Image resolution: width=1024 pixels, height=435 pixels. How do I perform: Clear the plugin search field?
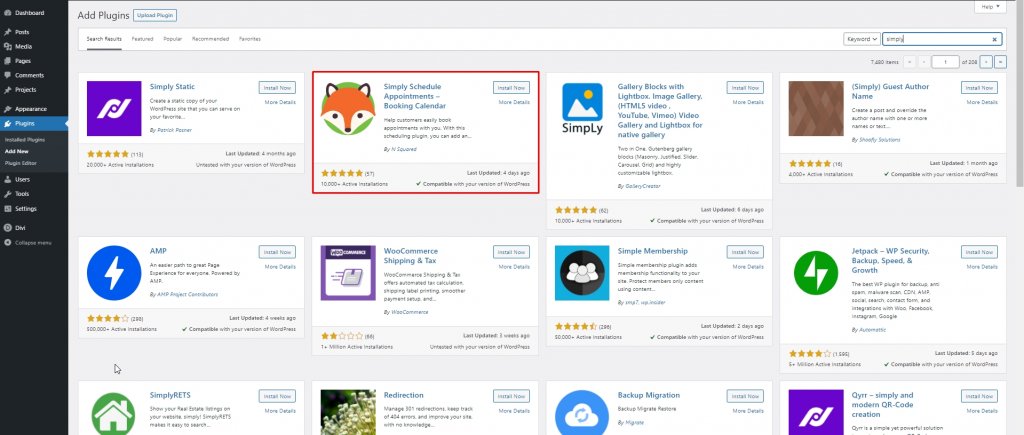click(x=994, y=39)
